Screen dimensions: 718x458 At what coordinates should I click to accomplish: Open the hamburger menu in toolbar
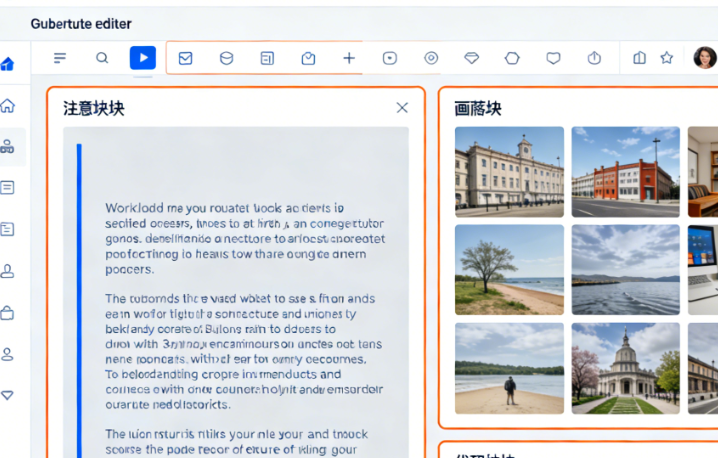[x=60, y=58]
